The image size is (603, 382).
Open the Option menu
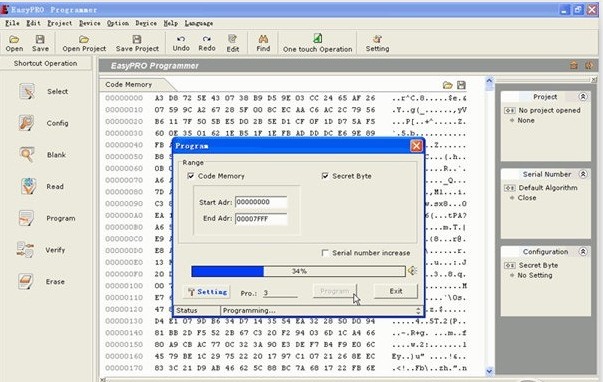(x=118, y=23)
